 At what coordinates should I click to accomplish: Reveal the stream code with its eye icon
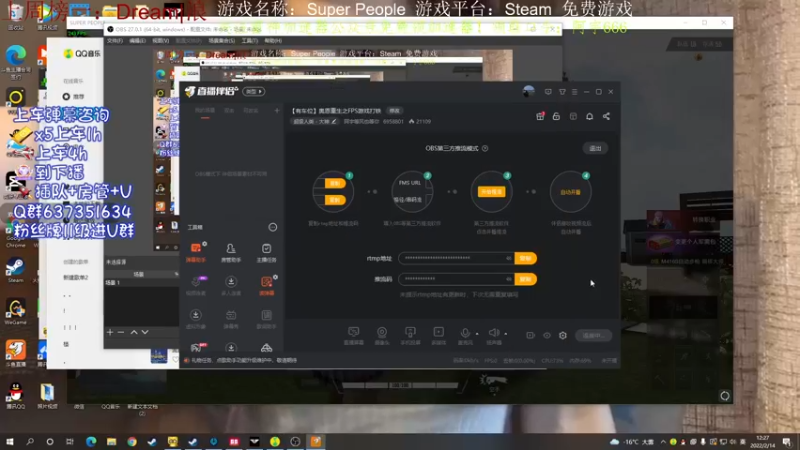[x=509, y=279]
